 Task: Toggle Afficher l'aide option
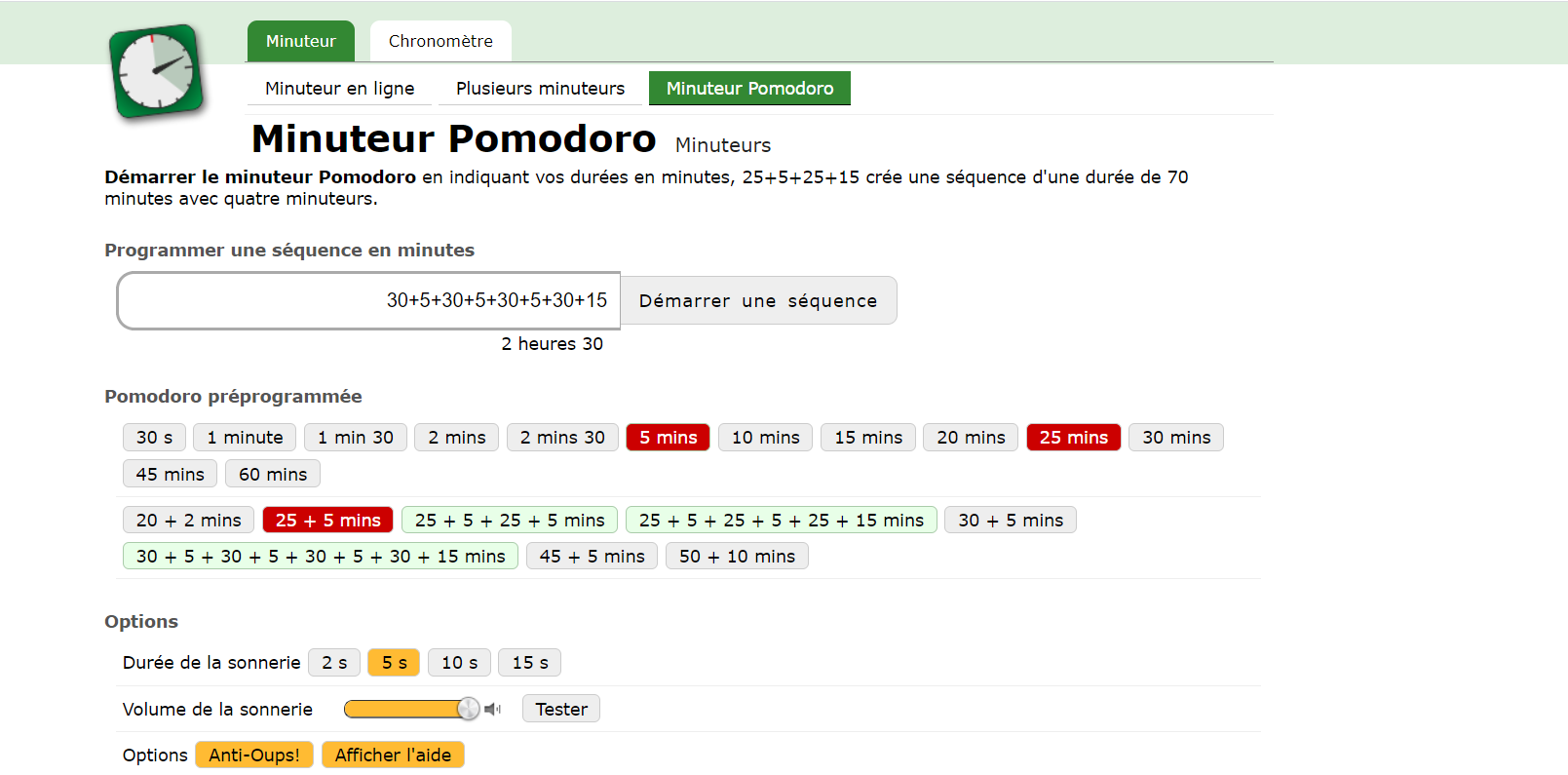393,756
